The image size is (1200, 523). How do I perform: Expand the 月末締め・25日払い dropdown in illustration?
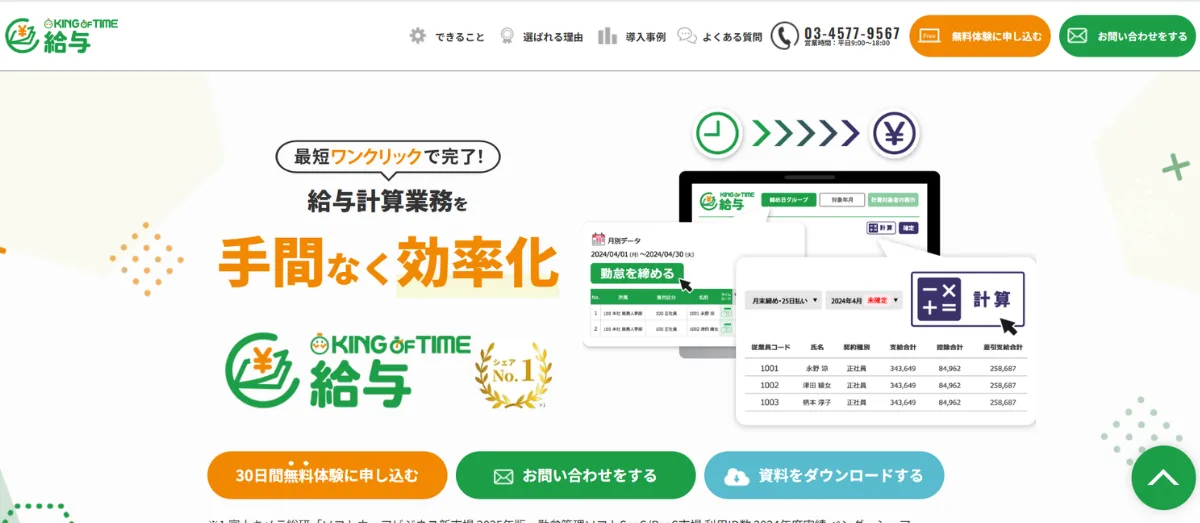click(783, 299)
